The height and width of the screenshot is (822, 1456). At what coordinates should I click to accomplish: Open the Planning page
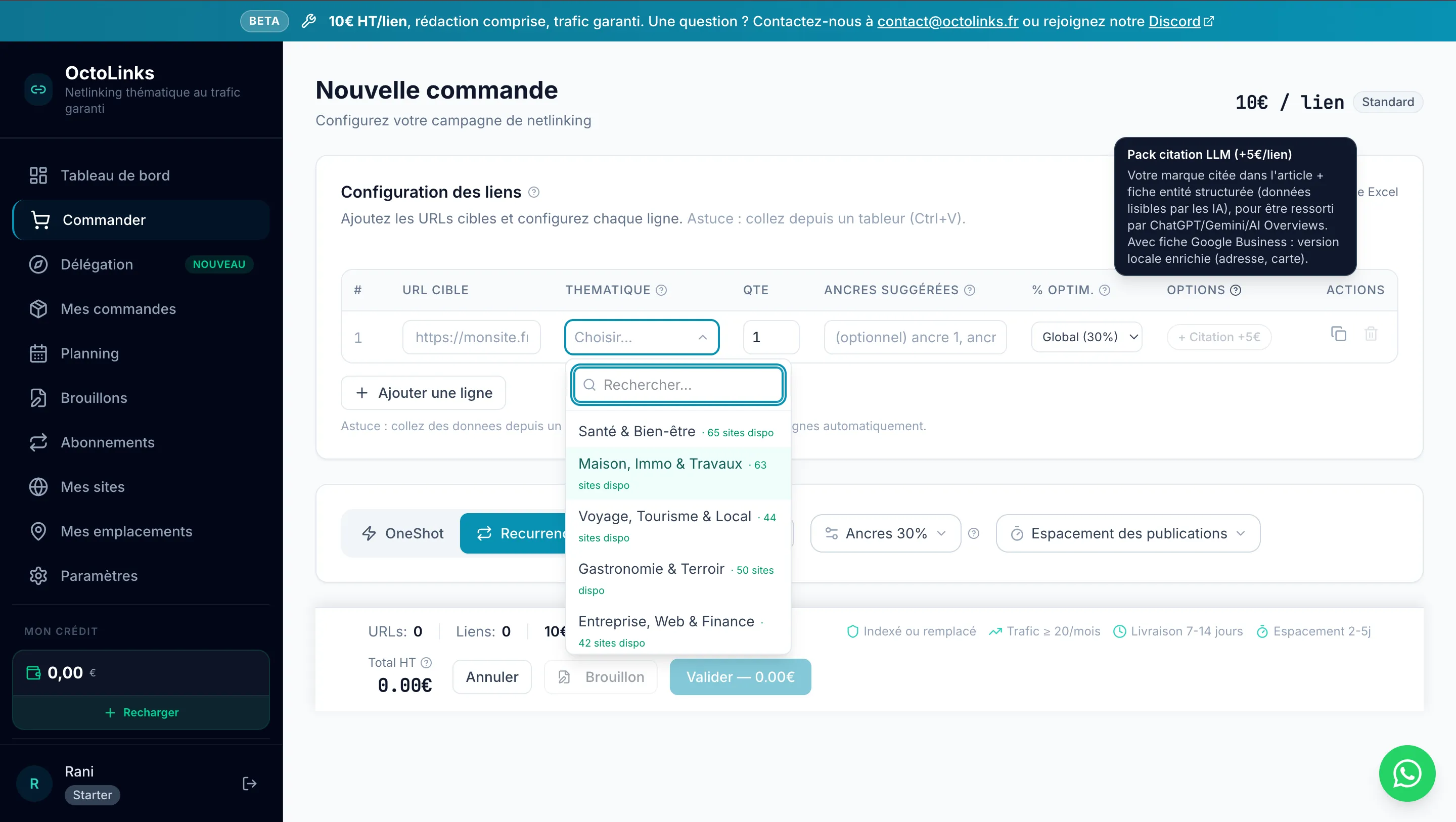tap(141, 353)
